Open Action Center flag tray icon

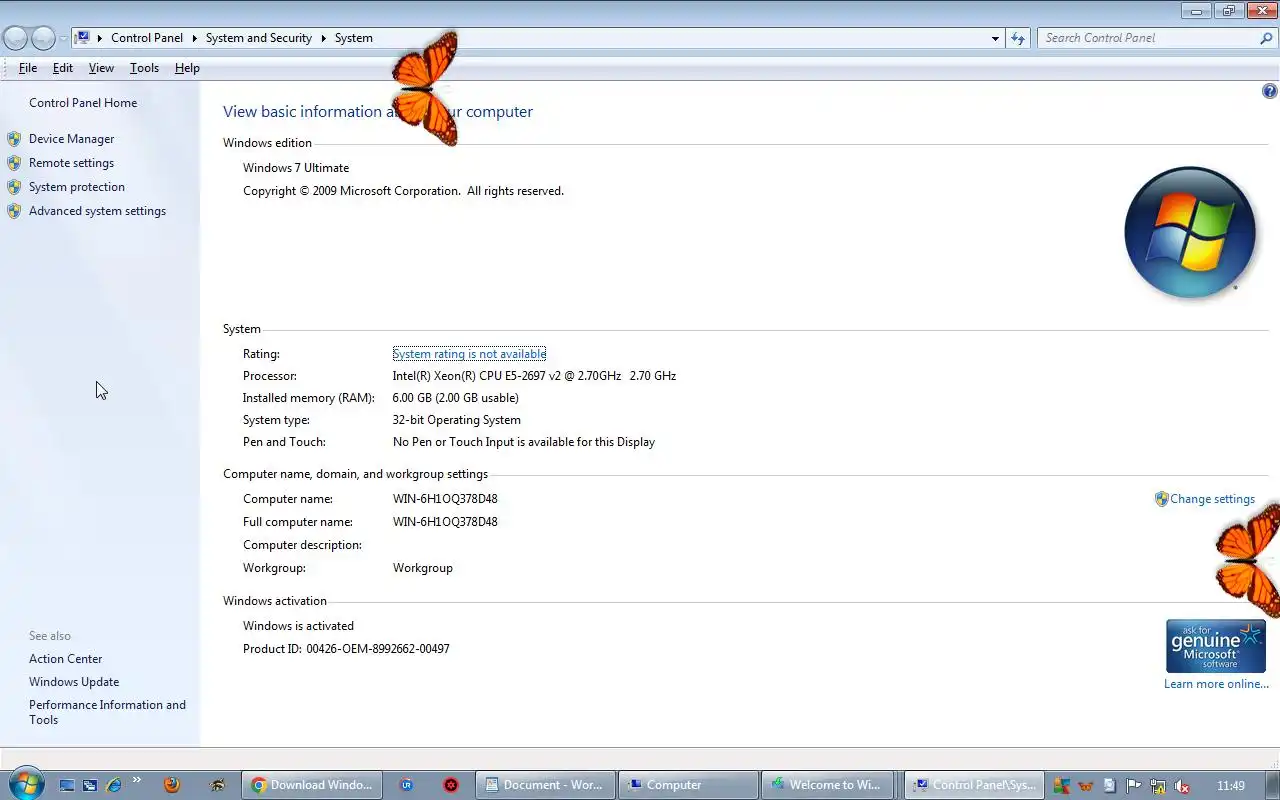click(x=1133, y=786)
